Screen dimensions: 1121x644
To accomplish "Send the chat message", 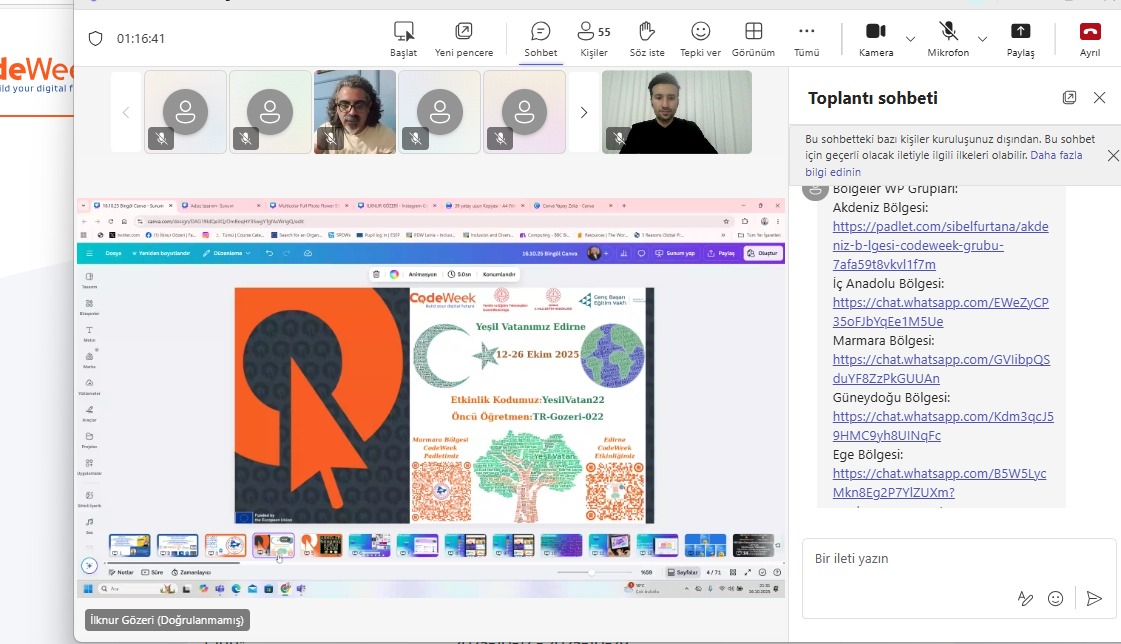I will (1094, 599).
